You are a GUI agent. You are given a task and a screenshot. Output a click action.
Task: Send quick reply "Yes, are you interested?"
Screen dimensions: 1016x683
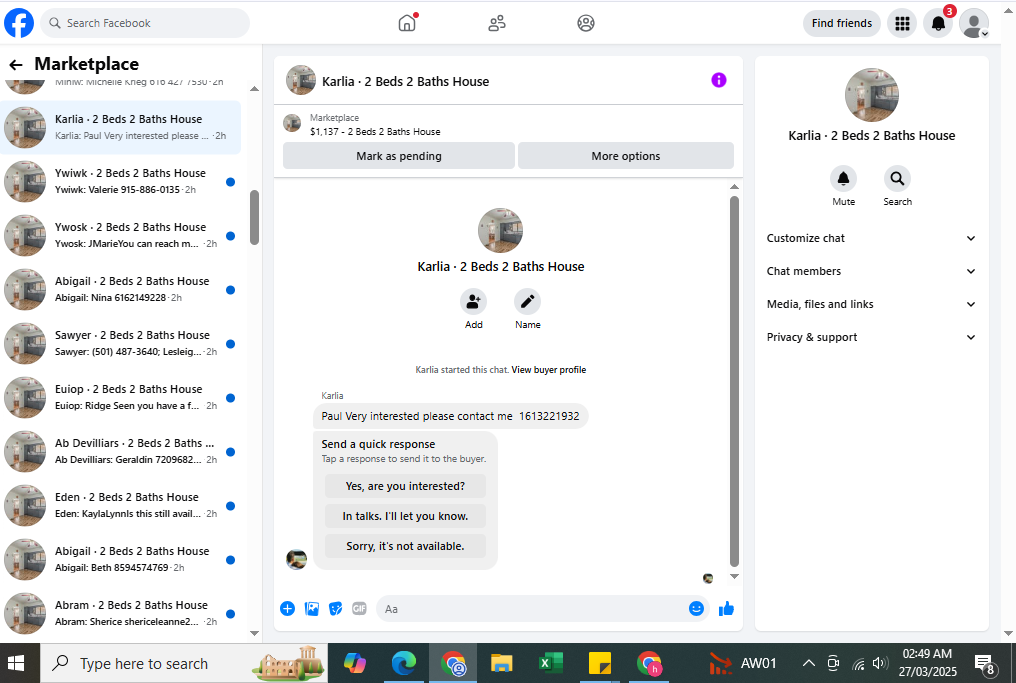(405, 486)
